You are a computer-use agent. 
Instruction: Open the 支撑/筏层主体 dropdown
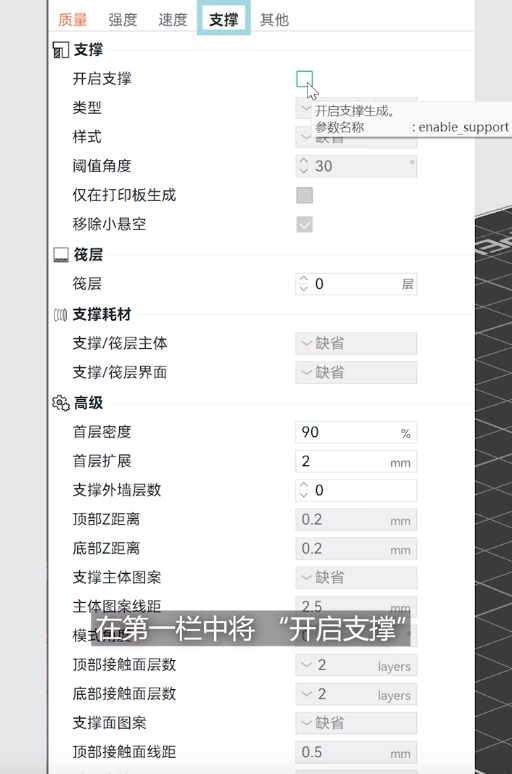pos(356,344)
